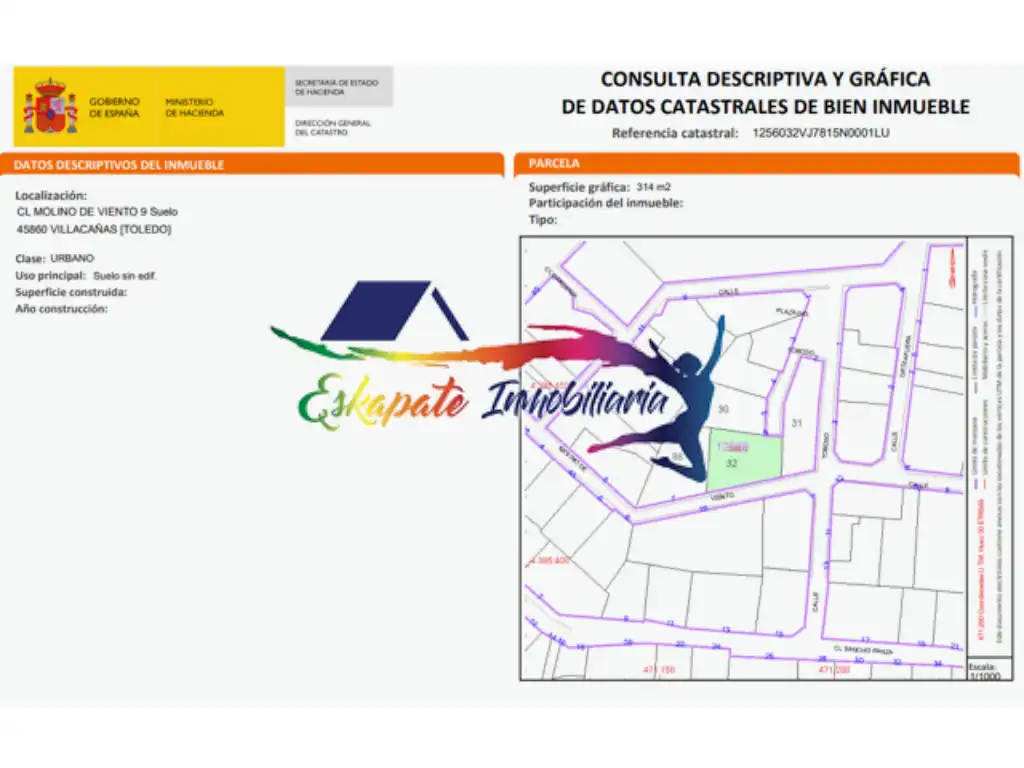Click the green highlighted parcel 32 on map
The width and height of the screenshot is (1024, 768).
coord(744,458)
